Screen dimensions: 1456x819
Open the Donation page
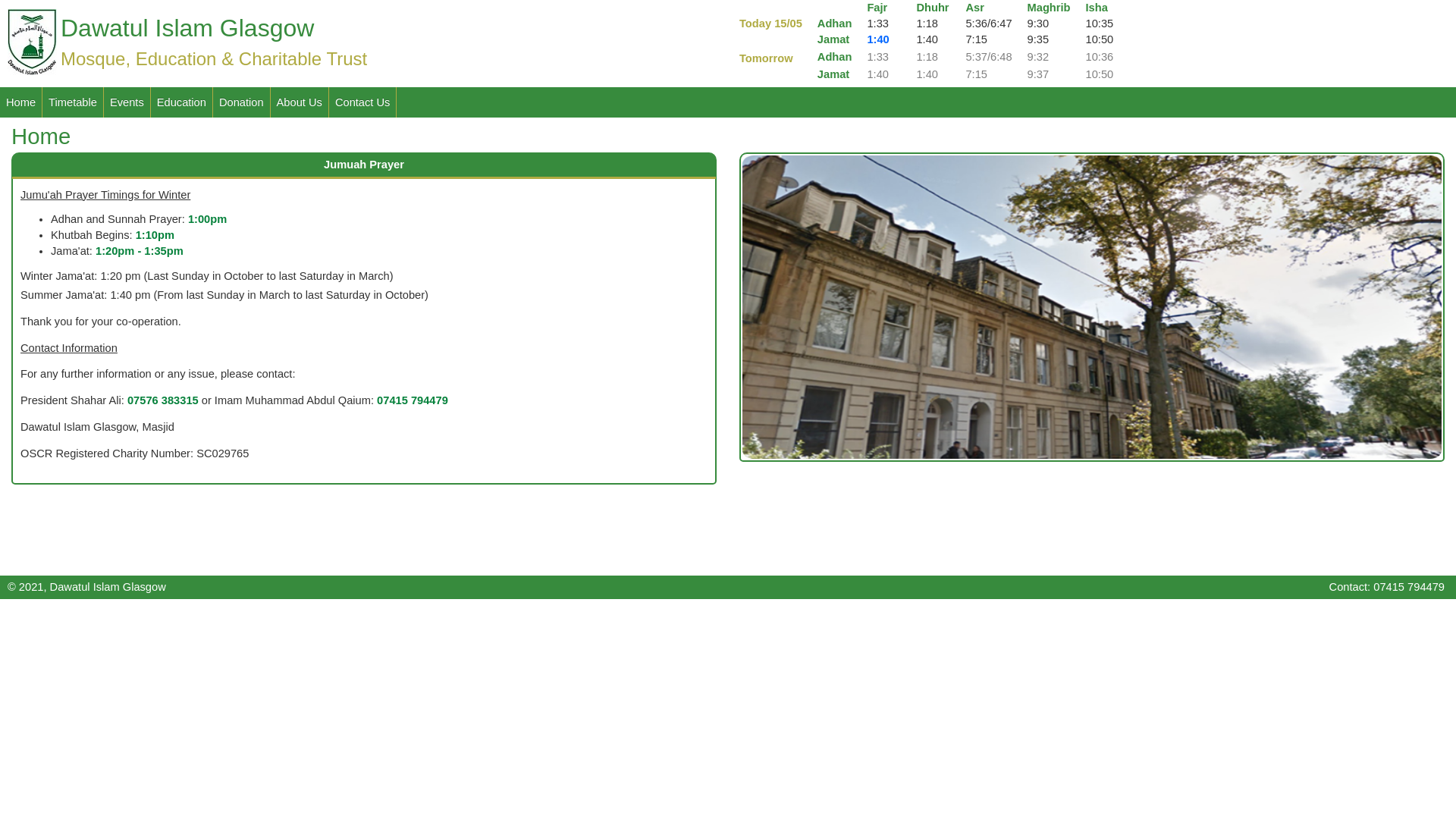click(x=241, y=102)
